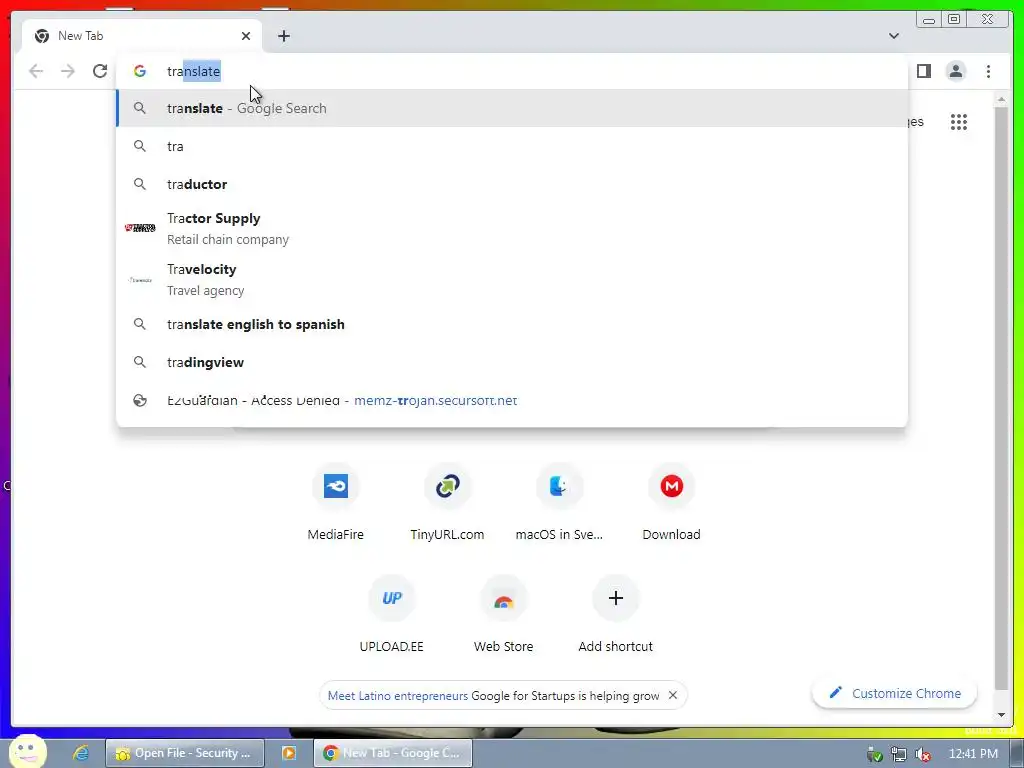1024x768 pixels.
Task: Choose the Tractor Supply suggestion
Action: [512, 229]
